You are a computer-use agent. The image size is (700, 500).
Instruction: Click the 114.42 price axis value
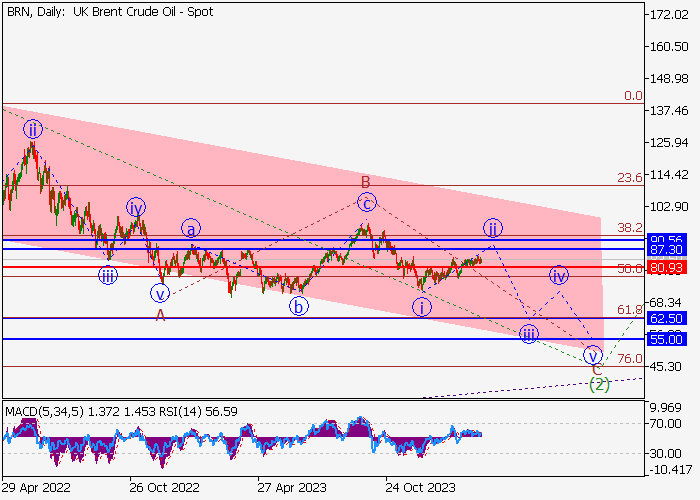669,175
